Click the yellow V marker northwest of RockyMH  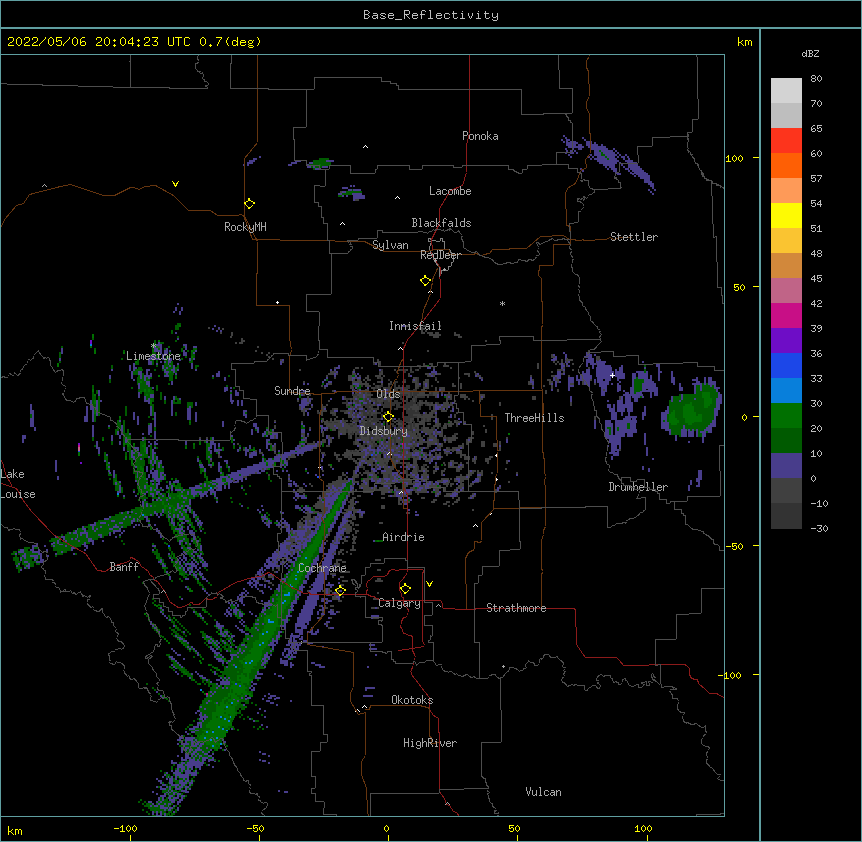tap(175, 184)
